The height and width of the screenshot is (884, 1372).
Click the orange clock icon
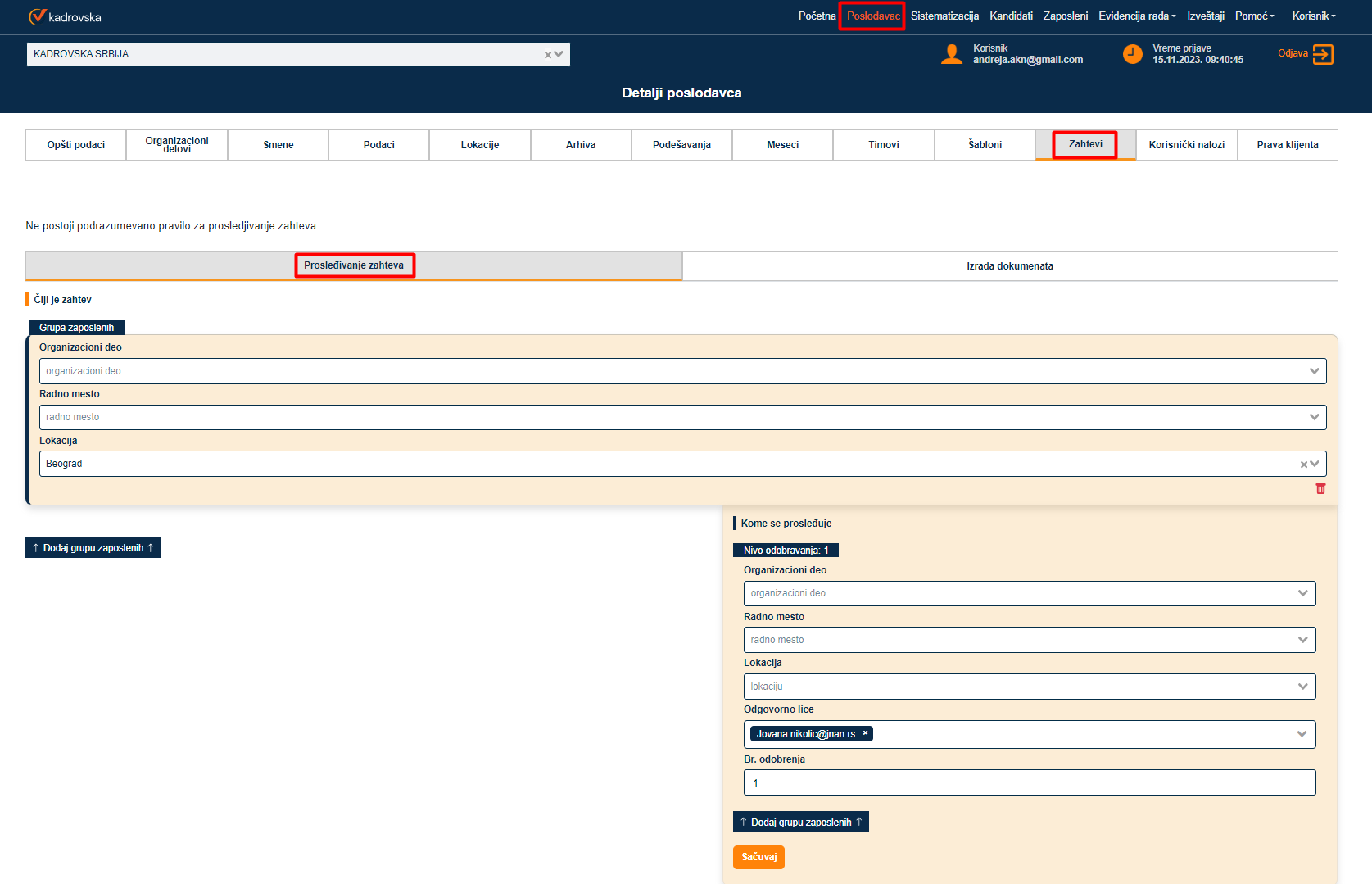[x=1132, y=55]
